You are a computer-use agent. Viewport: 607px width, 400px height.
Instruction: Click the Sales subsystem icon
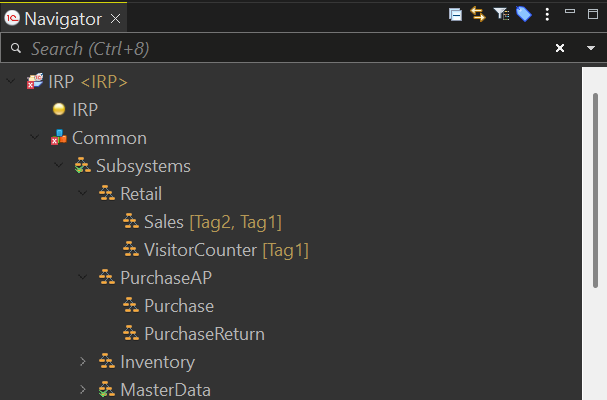(131, 221)
